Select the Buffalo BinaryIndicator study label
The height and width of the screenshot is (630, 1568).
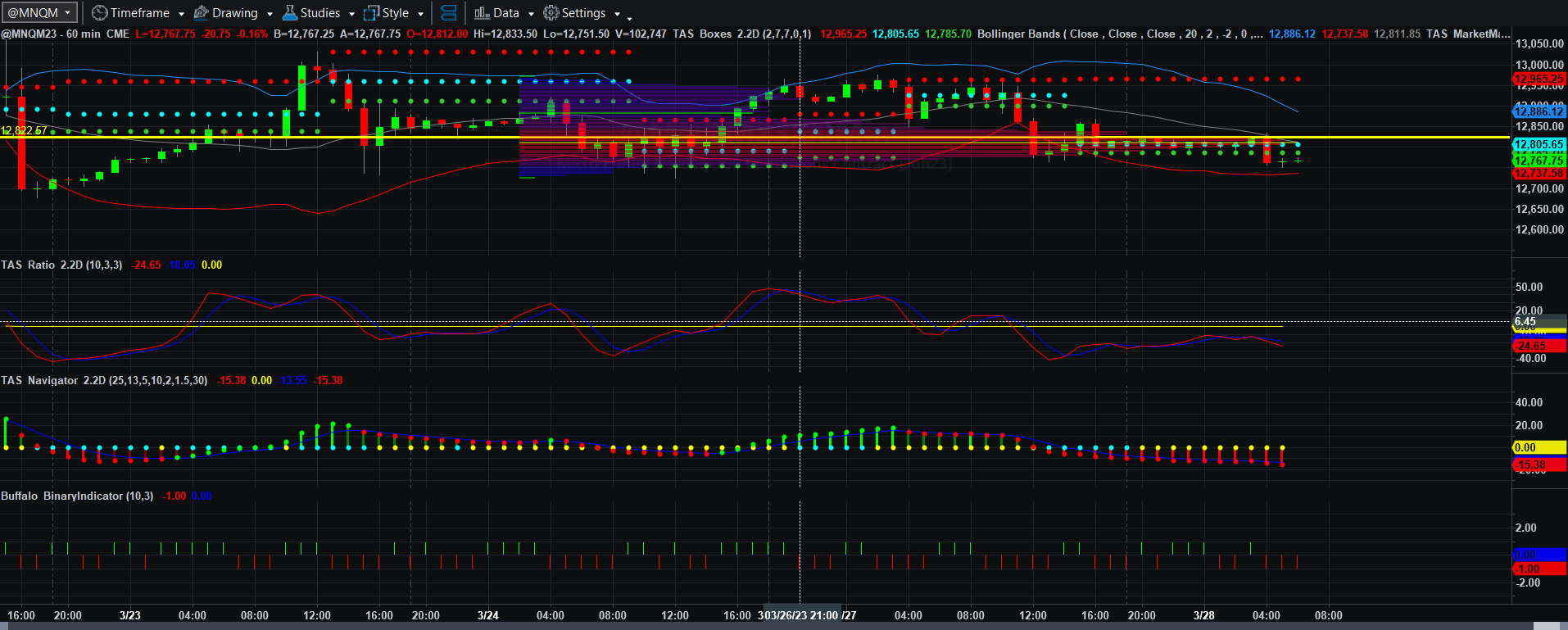(77, 496)
